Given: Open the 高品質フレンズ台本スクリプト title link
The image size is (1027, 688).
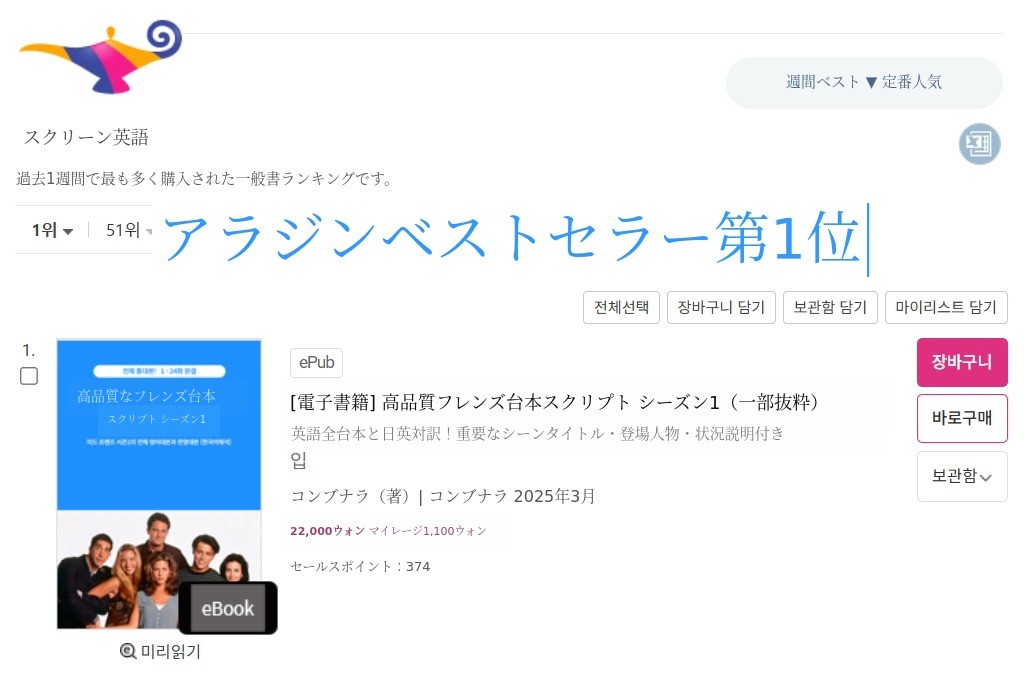Looking at the screenshot, I should click(555, 402).
